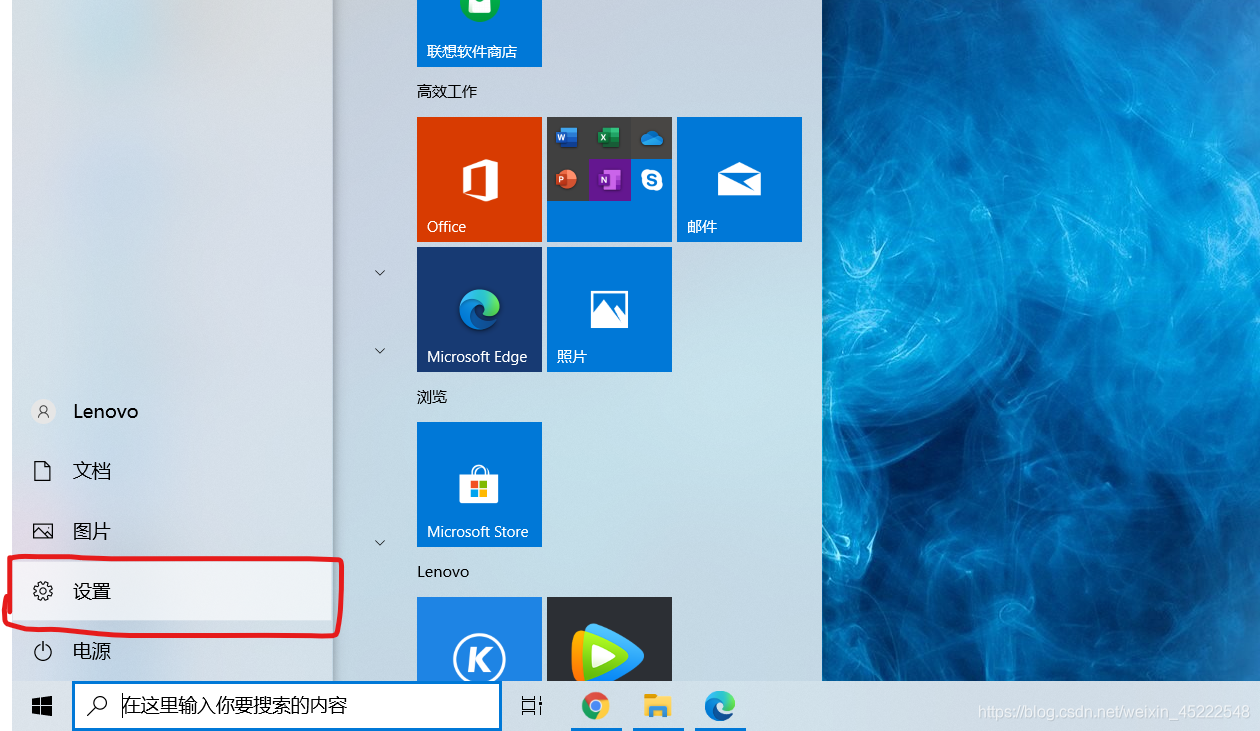Launch PowerPoint from the Office apps tile

click(x=567, y=180)
